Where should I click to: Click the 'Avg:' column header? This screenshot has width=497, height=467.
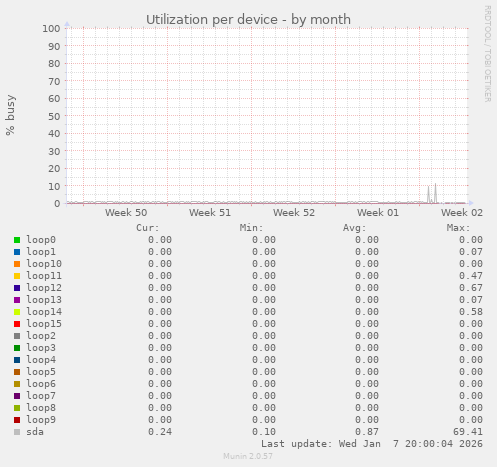pyautogui.click(x=355, y=228)
